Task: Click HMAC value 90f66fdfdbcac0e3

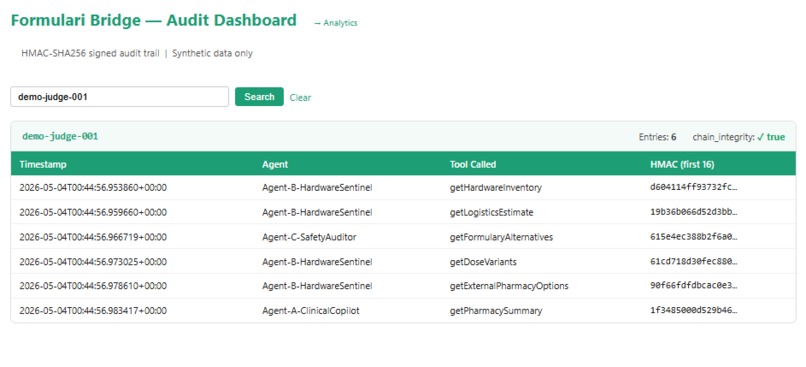Action: coord(694,285)
